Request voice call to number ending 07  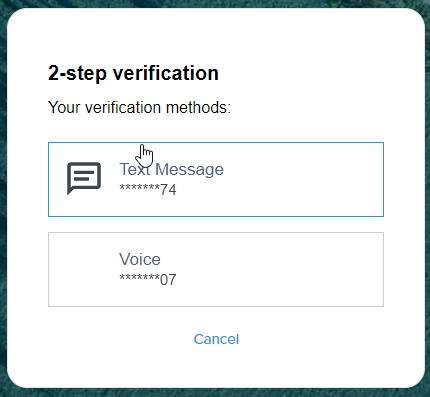(x=216, y=269)
